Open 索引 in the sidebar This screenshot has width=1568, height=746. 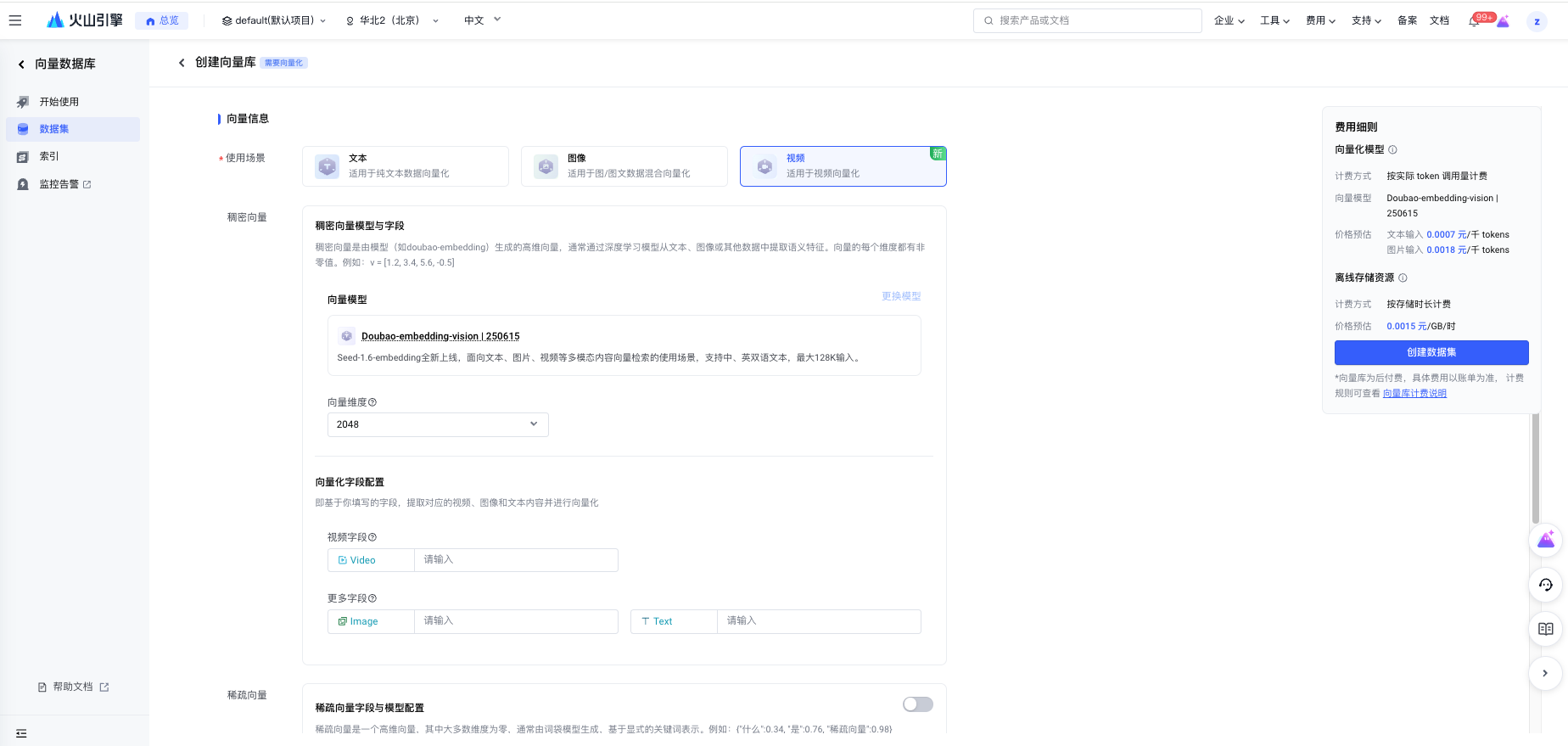point(73,156)
